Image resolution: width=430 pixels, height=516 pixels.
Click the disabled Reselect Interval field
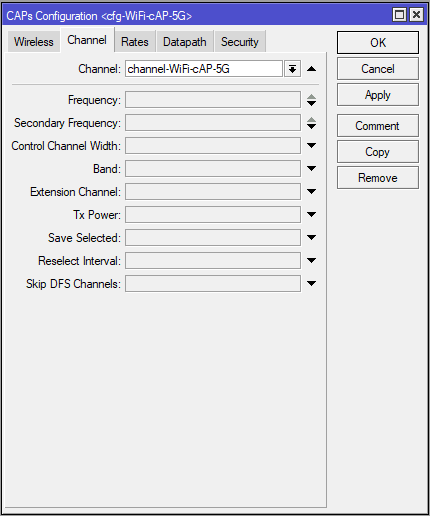(x=213, y=261)
